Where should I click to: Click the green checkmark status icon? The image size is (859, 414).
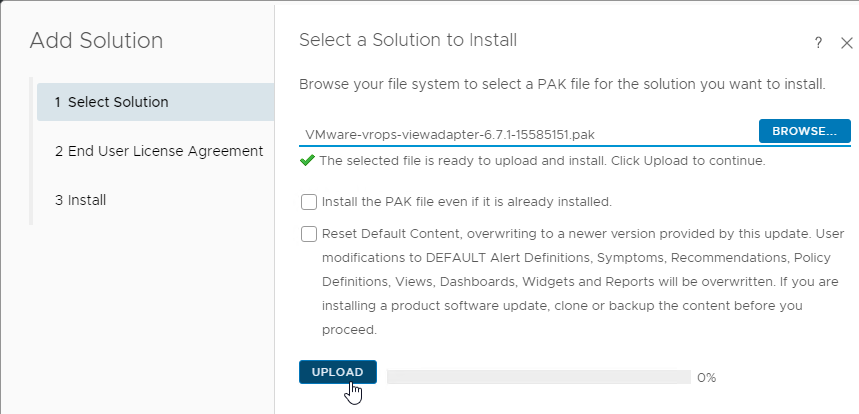pyautogui.click(x=307, y=160)
